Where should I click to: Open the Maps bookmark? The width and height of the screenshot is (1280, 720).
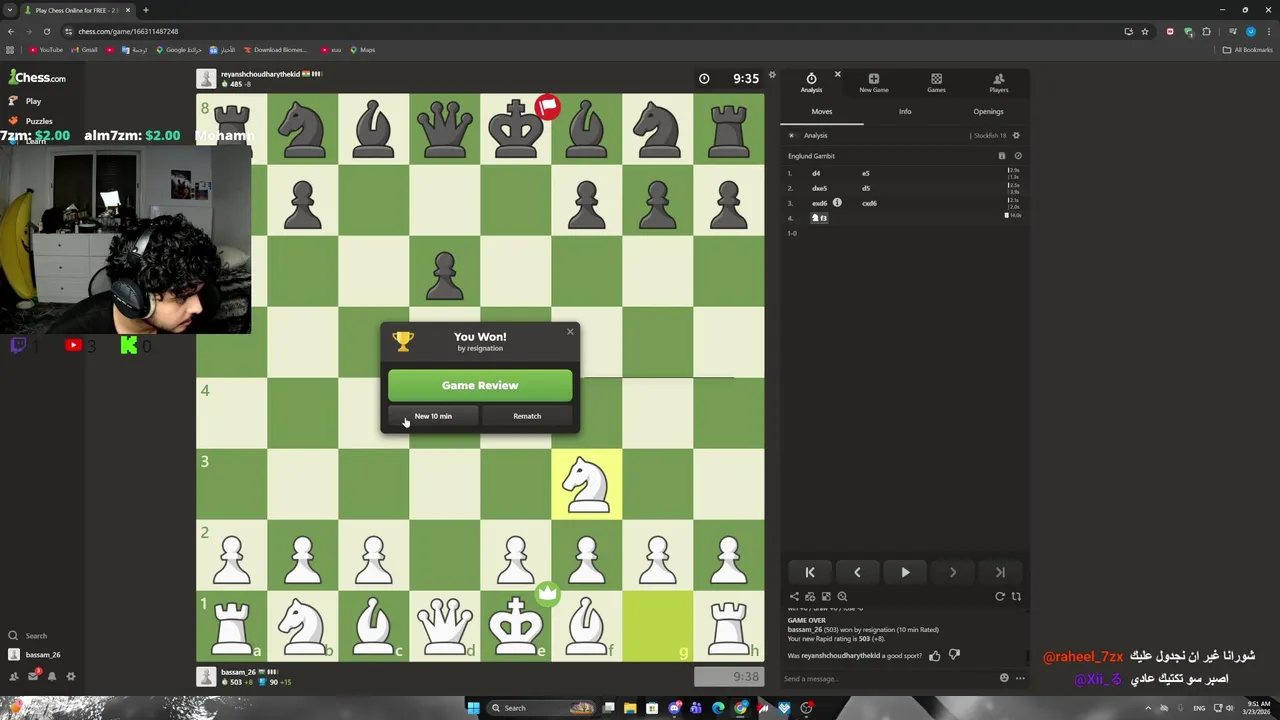pos(363,50)
